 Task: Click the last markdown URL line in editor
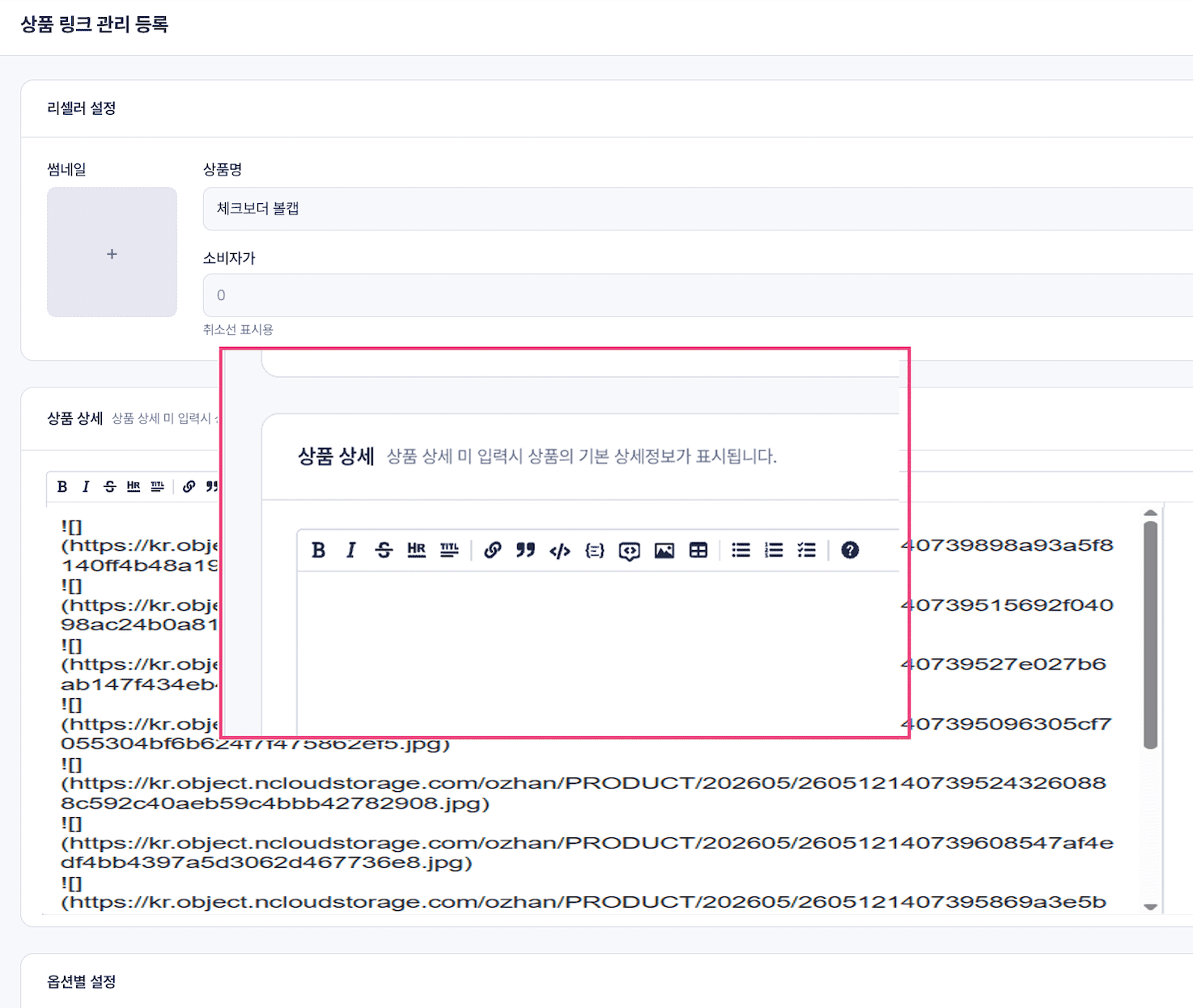pos(584,902)
